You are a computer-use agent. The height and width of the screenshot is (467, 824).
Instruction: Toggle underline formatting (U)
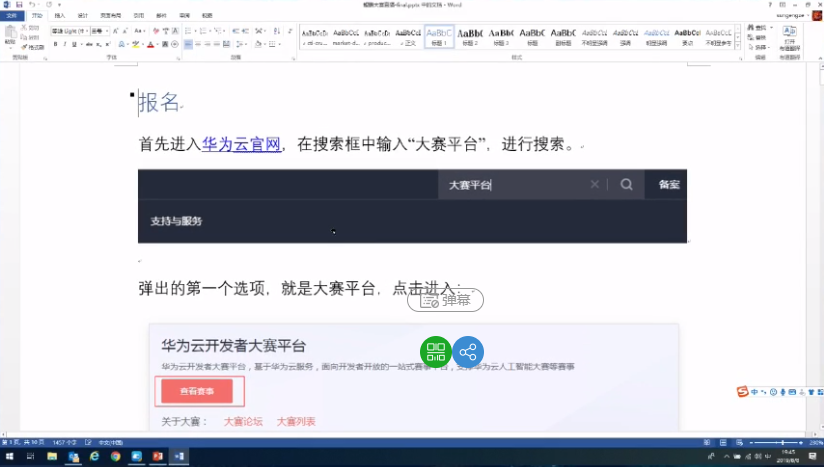[74, 44]
